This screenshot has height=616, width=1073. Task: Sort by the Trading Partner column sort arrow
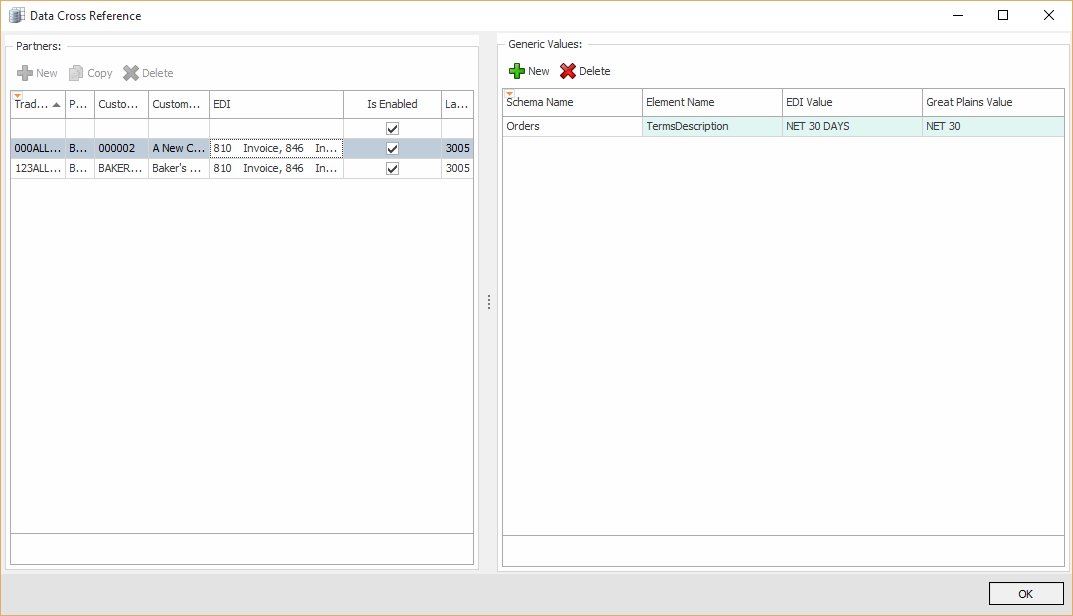(x=56, y=104)
